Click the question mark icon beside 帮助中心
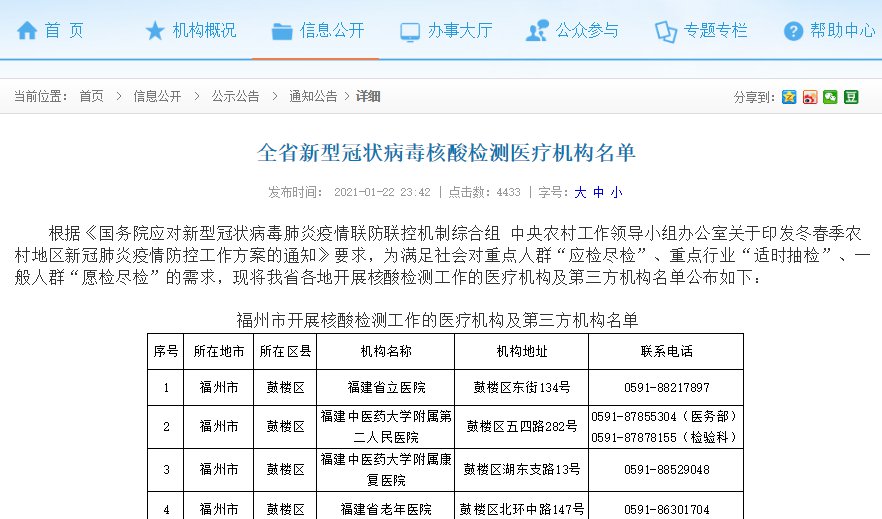 [x=793, y=31]
